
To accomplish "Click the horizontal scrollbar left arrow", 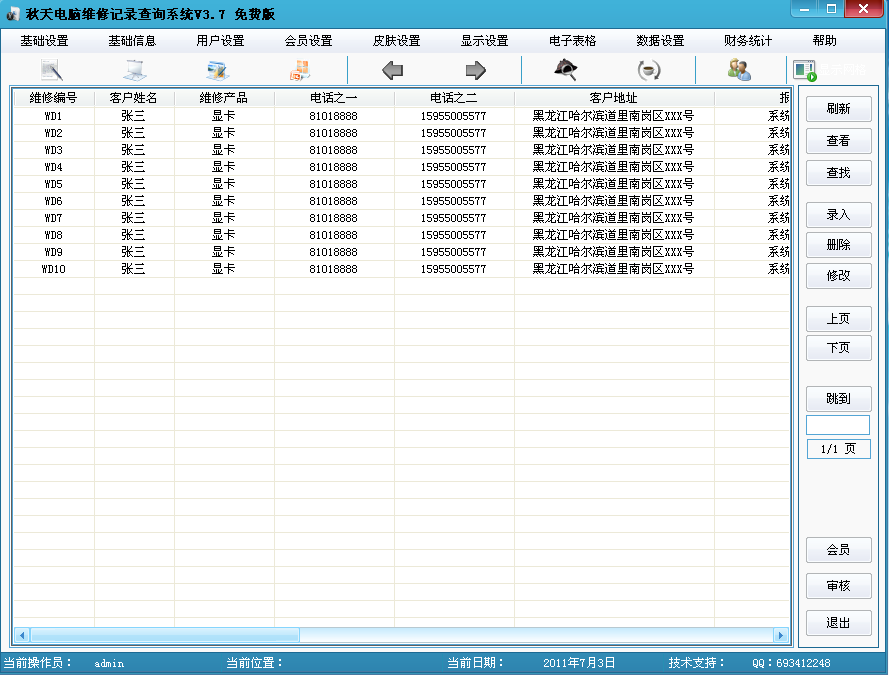I will pyautogui.click(x=22, y=635).
